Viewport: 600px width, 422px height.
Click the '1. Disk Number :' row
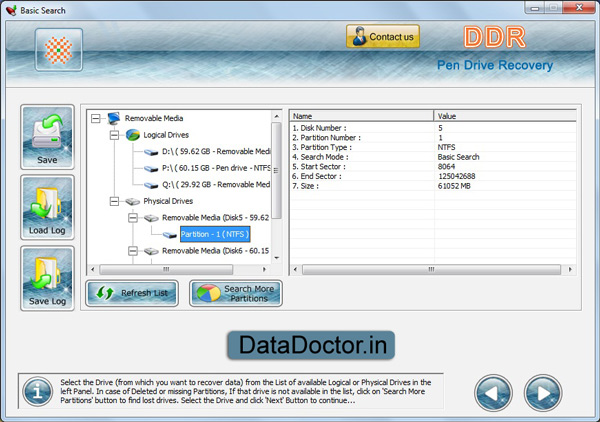433,128
